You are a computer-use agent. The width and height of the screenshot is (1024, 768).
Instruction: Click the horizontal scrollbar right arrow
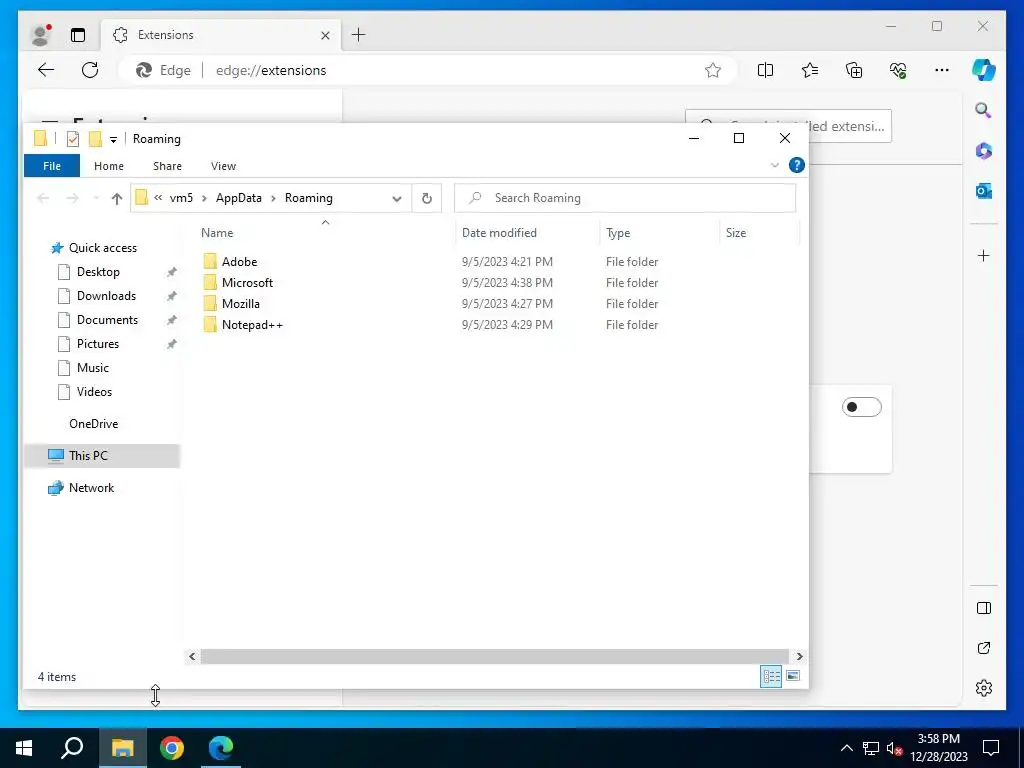(799, 656)
